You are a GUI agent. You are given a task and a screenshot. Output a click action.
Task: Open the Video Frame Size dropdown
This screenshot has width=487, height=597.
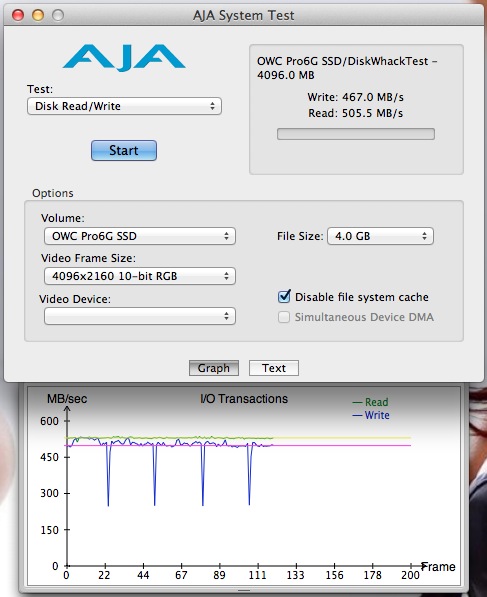coord(140,276)
